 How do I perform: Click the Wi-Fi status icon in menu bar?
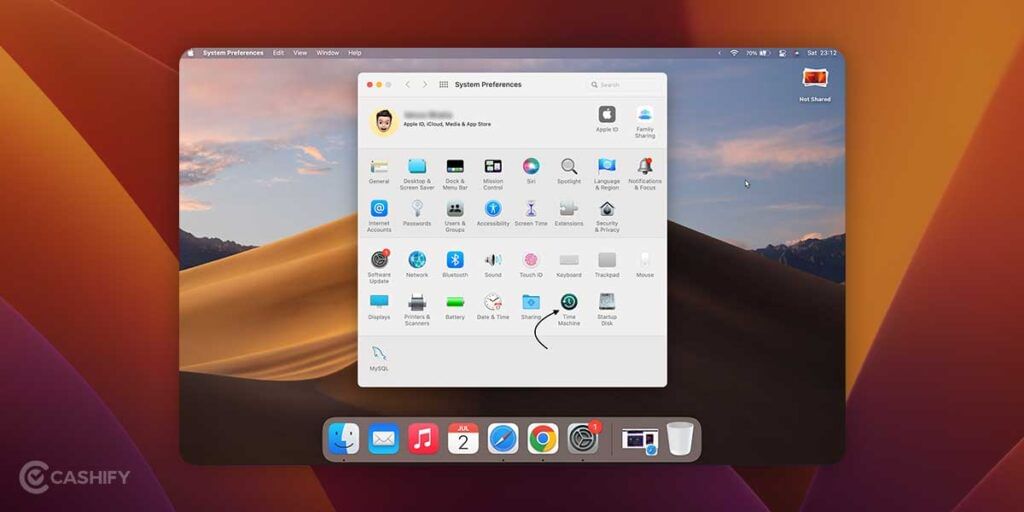pyautogui.click(x=734, y=53)
